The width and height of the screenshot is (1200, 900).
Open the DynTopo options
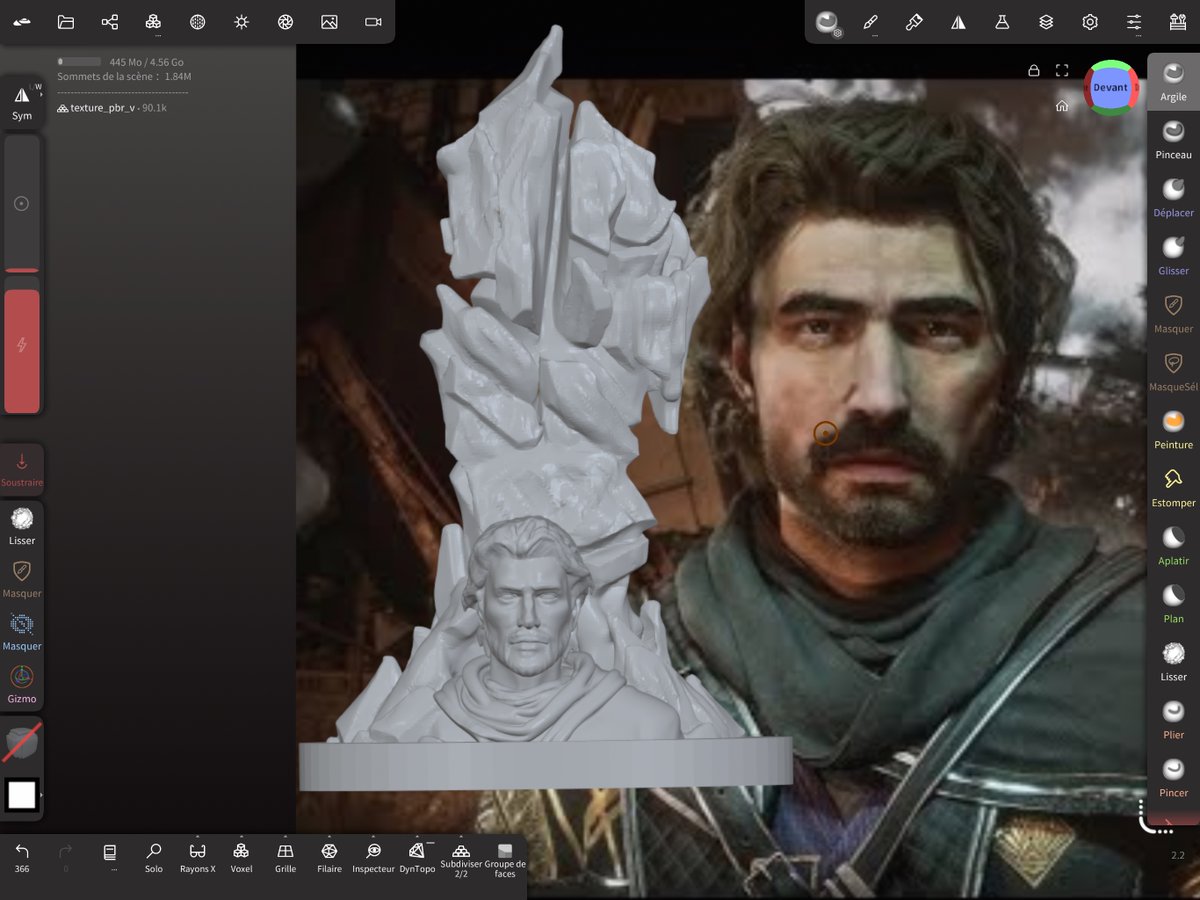tap(417, 857)
